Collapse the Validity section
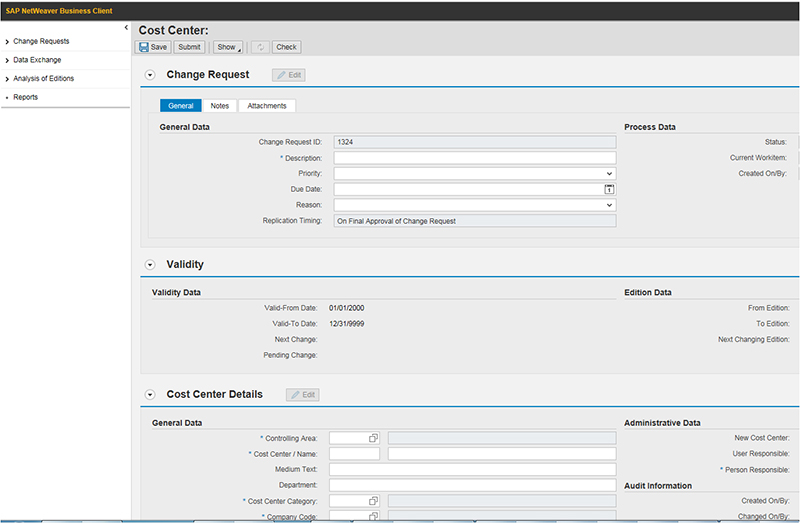This screenshot has width=800, height=523. (x=151, y=265)
